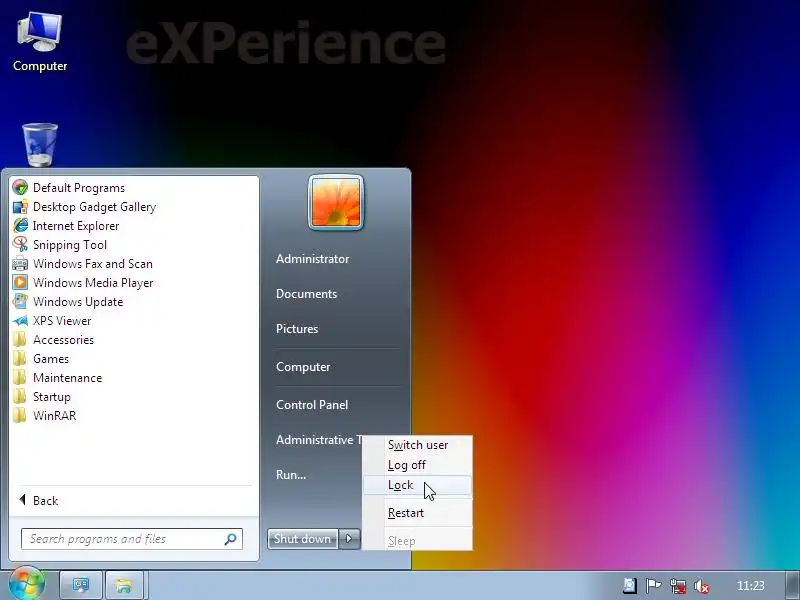Open Control Panel link
The height and width of the screenshot is (600, 800).
coord(312,405)
